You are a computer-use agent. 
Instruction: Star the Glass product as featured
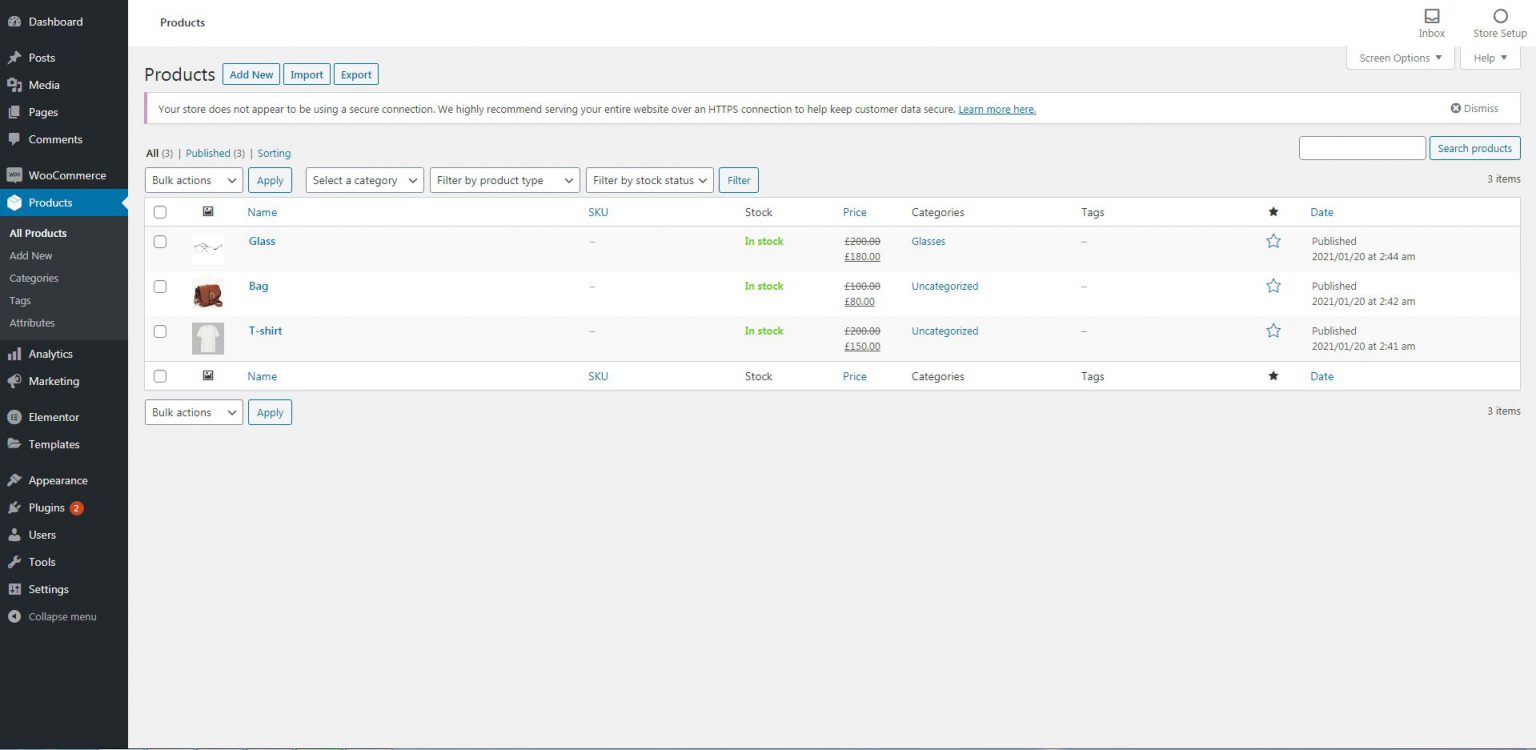(1273, 241)
